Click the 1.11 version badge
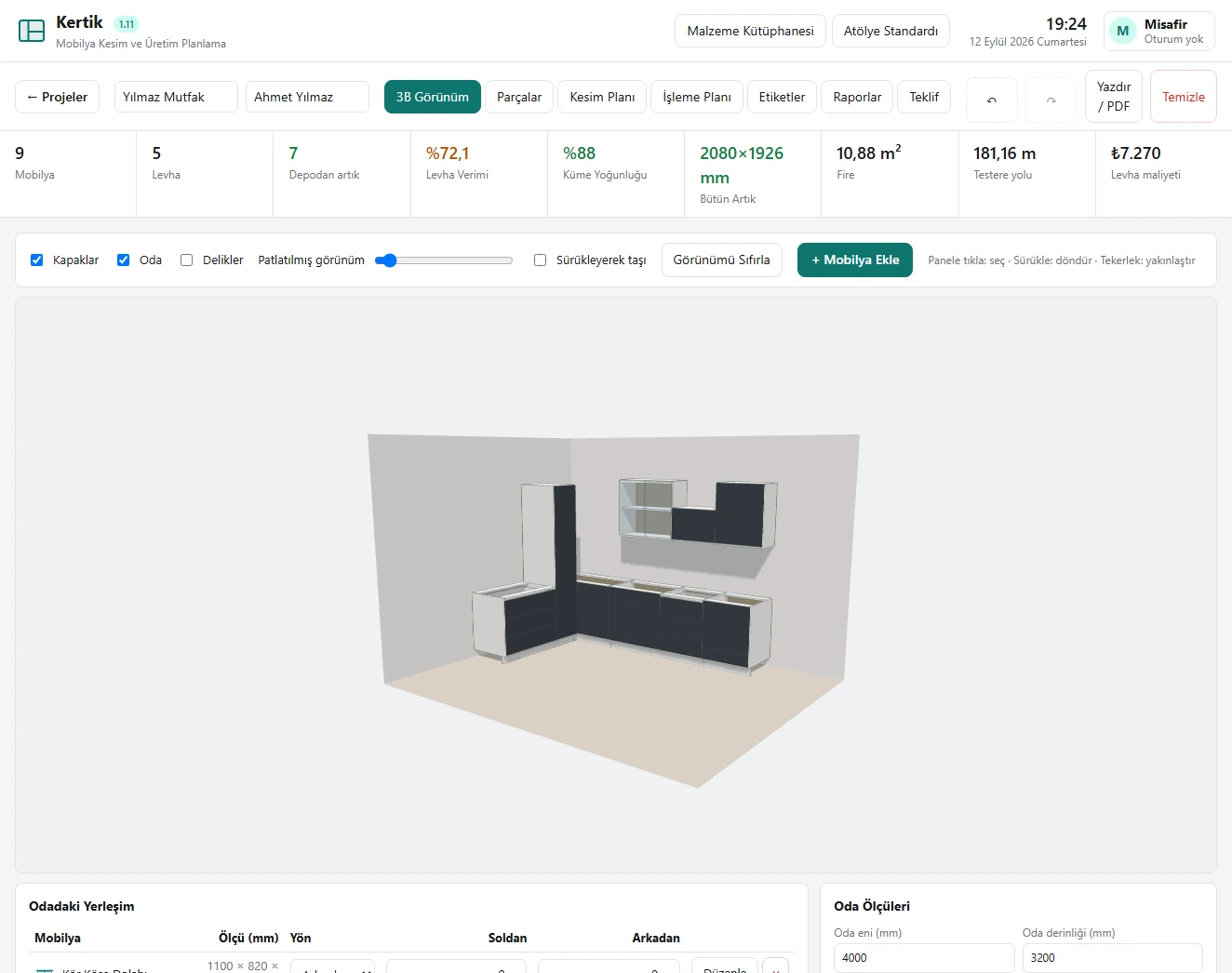Screen dimensions: 1232x973 tap(127, 24)
